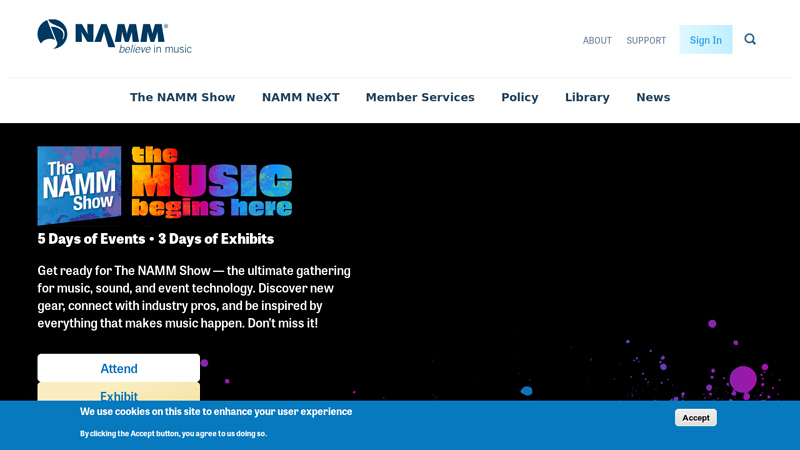This screenshot has height=450, width=800.
Task: Open the Member Services menu
Action: point(420,97)
